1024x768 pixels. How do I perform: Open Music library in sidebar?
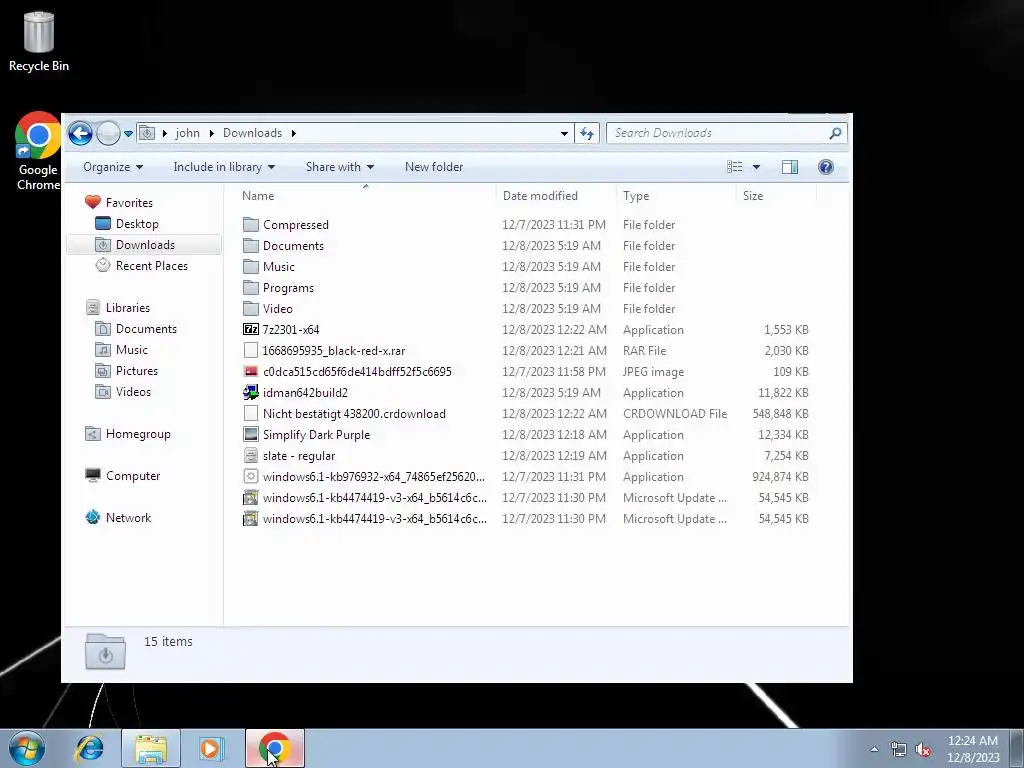[131, 350]
